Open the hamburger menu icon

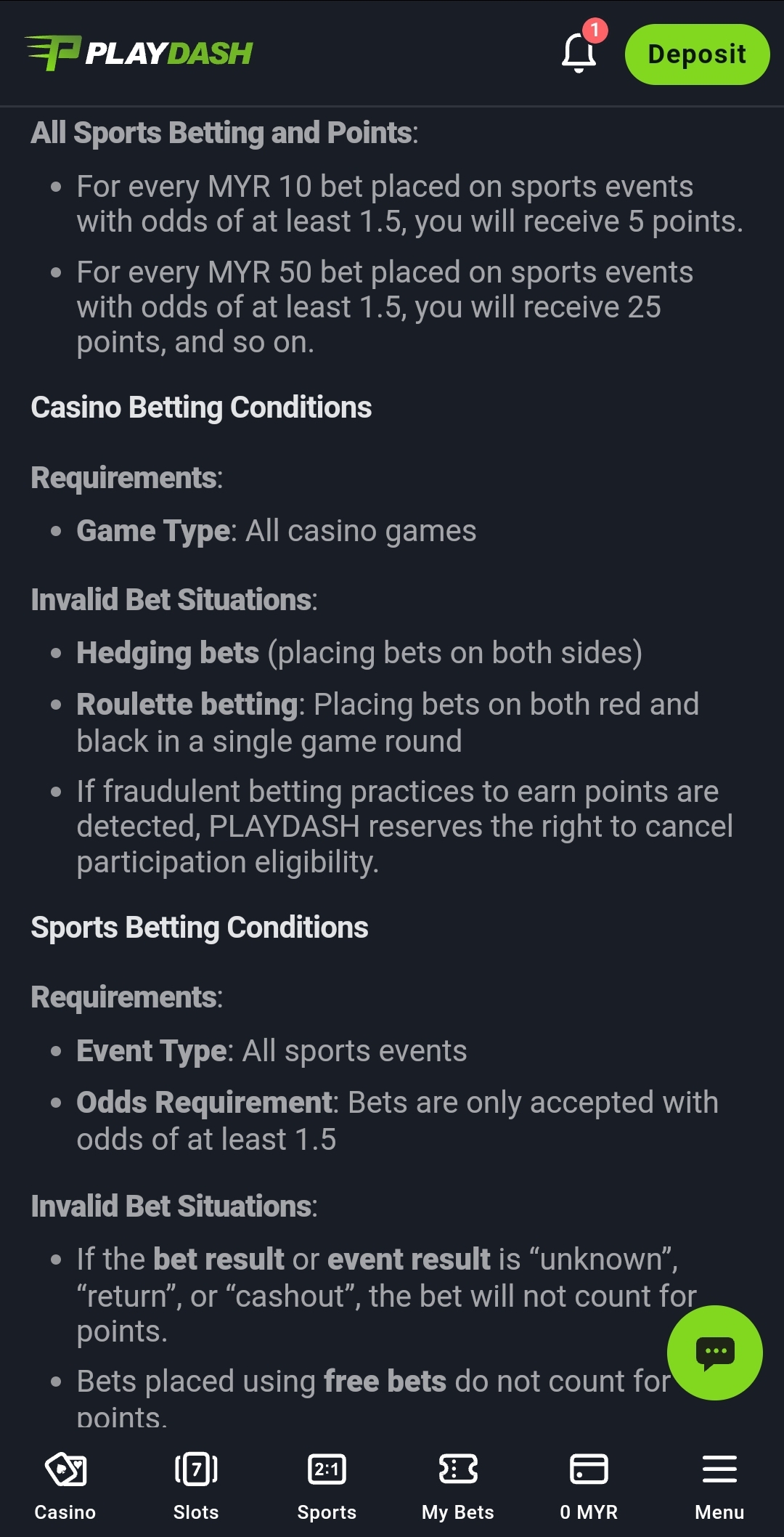click(719, 1469)
